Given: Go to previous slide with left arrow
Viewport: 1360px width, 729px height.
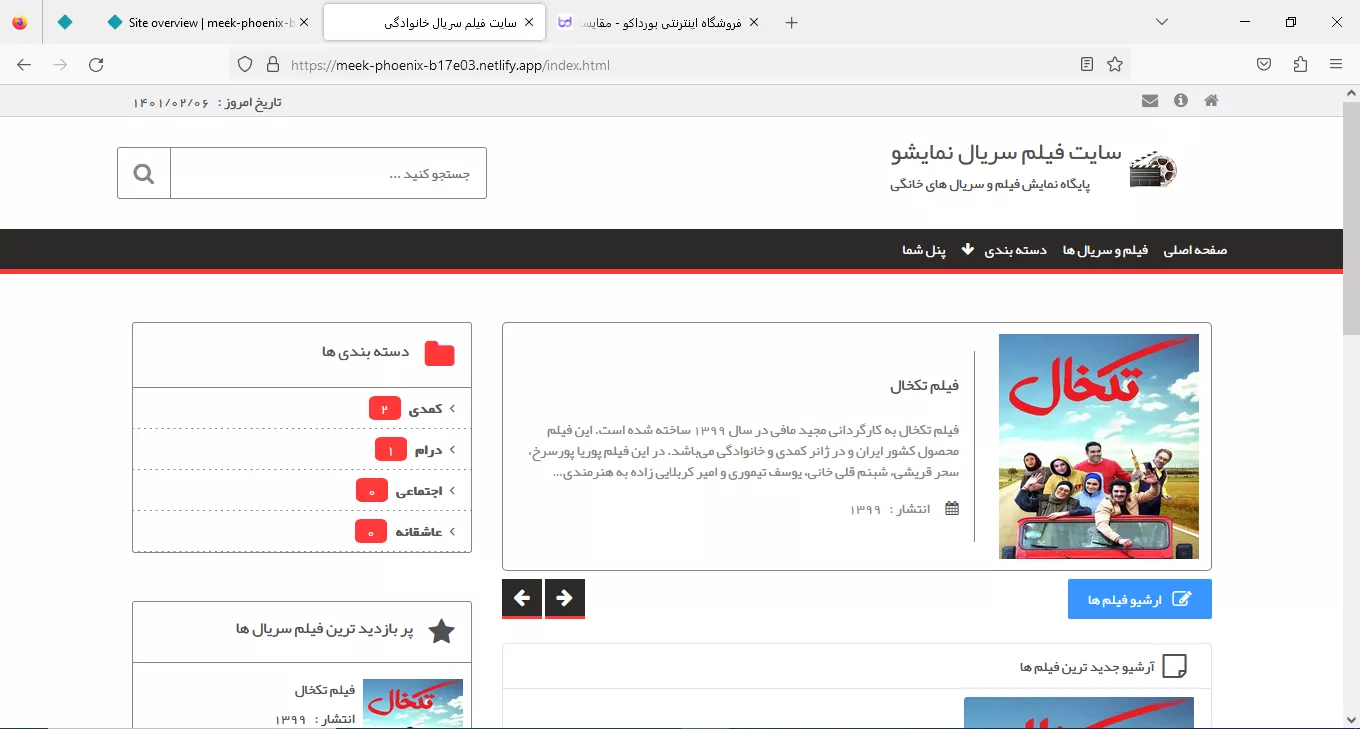Looking at the screenshot, I should 522,598.
